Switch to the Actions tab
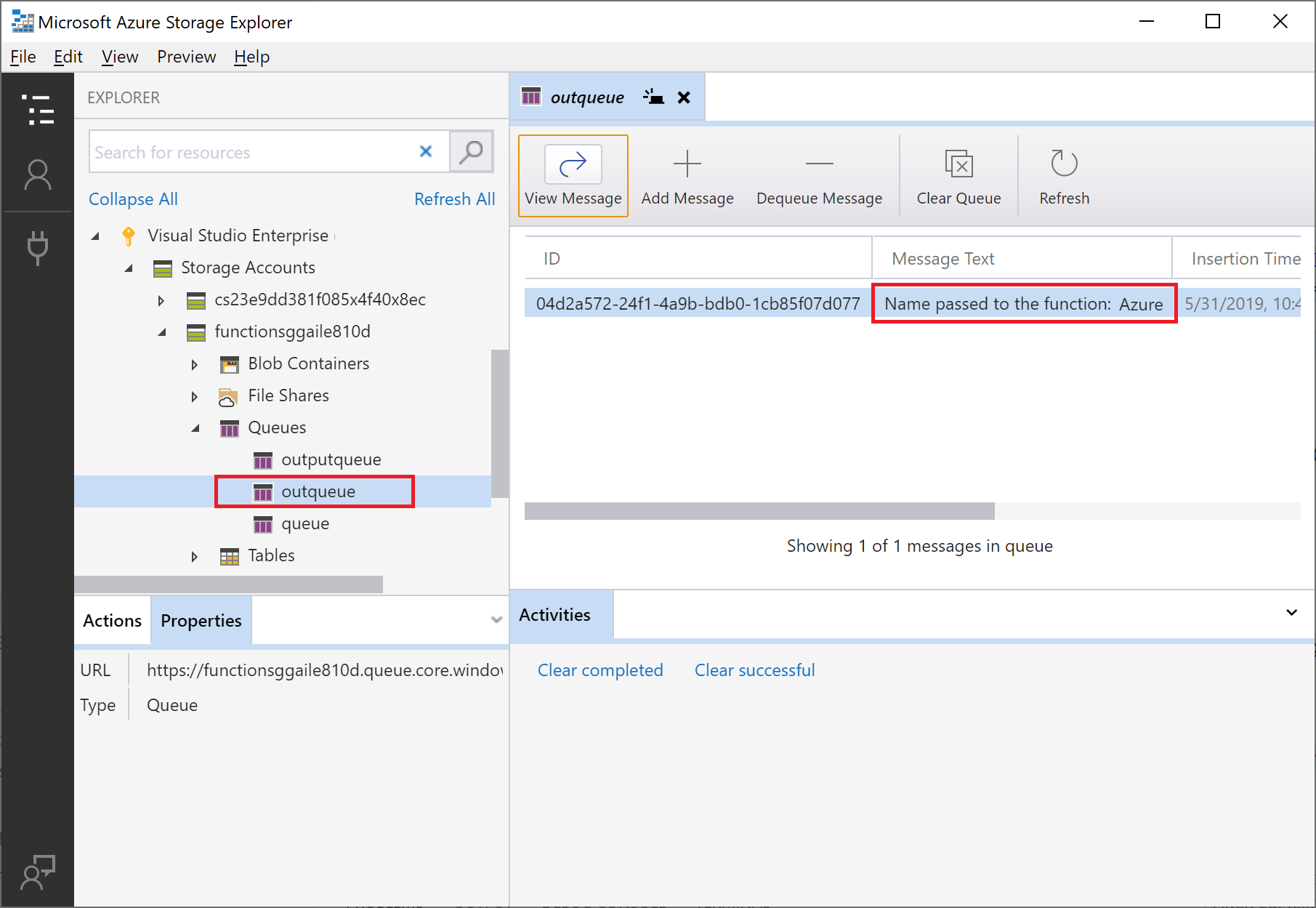 click(112, 620)
